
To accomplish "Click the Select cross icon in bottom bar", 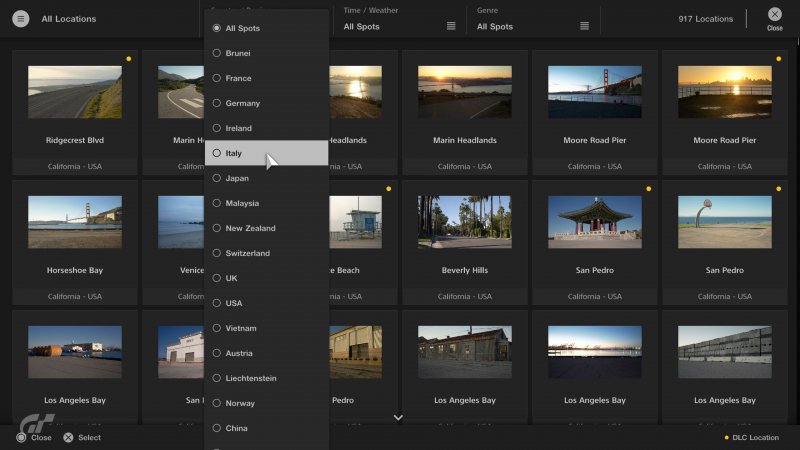I will click(x=68, y=437).
